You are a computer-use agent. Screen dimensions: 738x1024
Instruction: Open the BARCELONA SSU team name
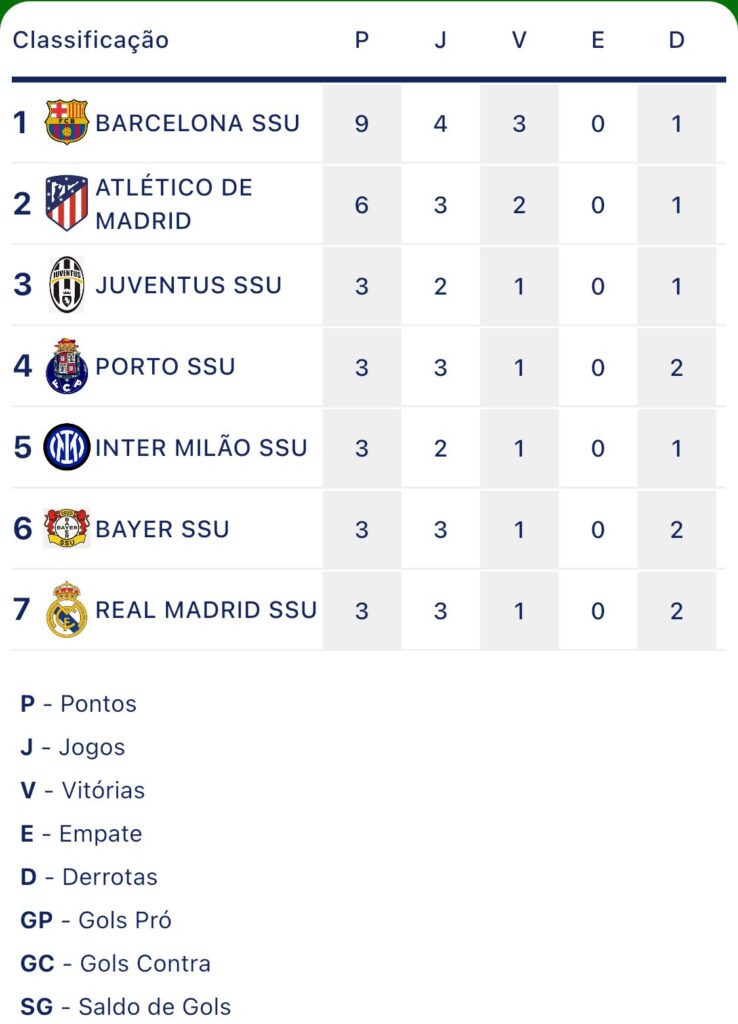pos(198,123)
